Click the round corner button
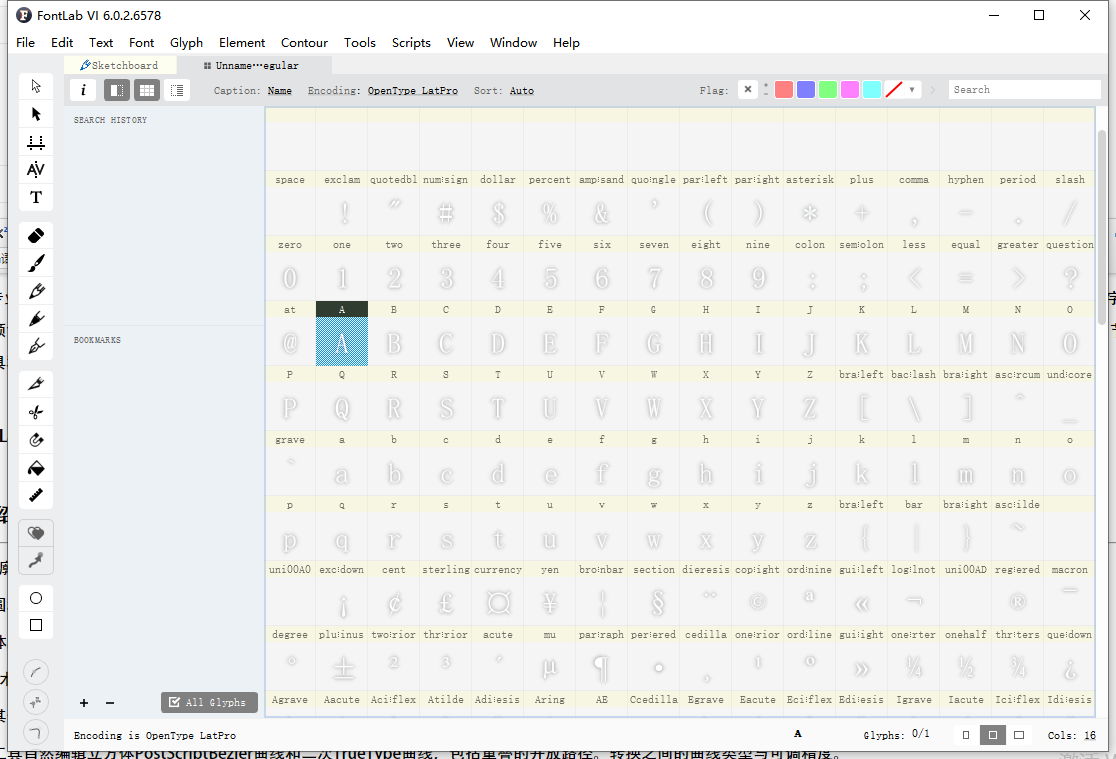The width and height of the screenshot is (1116, 759). tap(36, 731)
